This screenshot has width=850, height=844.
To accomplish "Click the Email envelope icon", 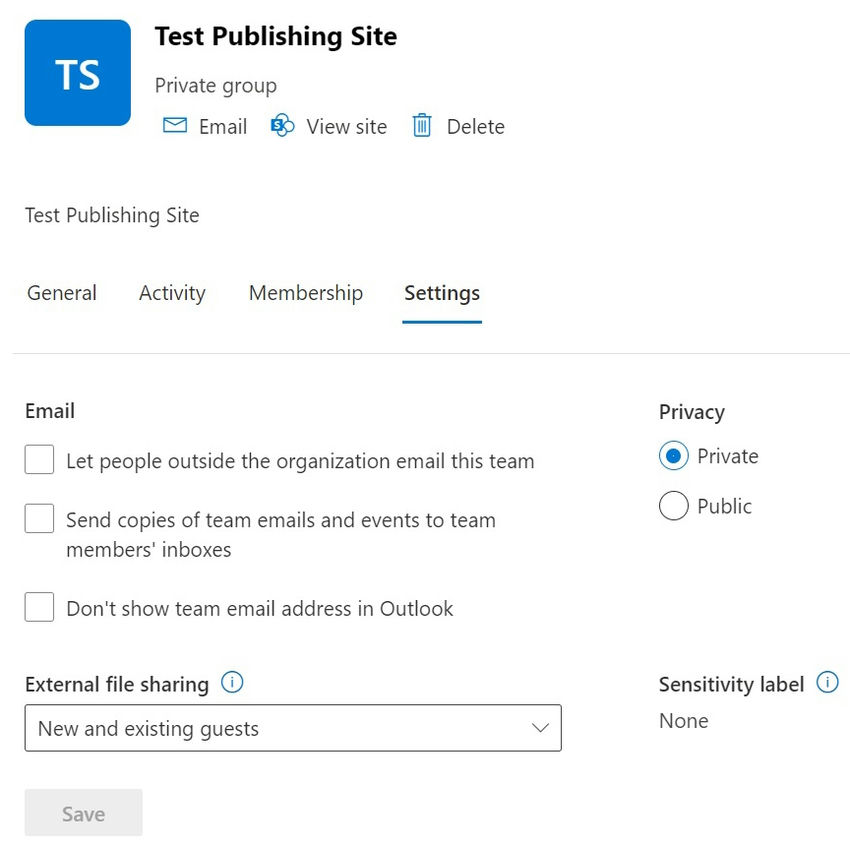I will 175,125.
